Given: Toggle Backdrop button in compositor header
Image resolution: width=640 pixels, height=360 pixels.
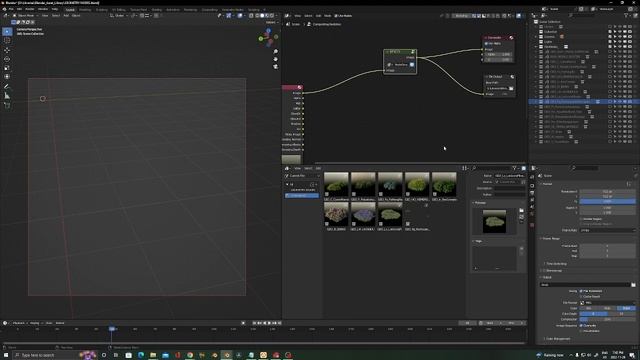Looking at the screenshot, I should (462, 16).
